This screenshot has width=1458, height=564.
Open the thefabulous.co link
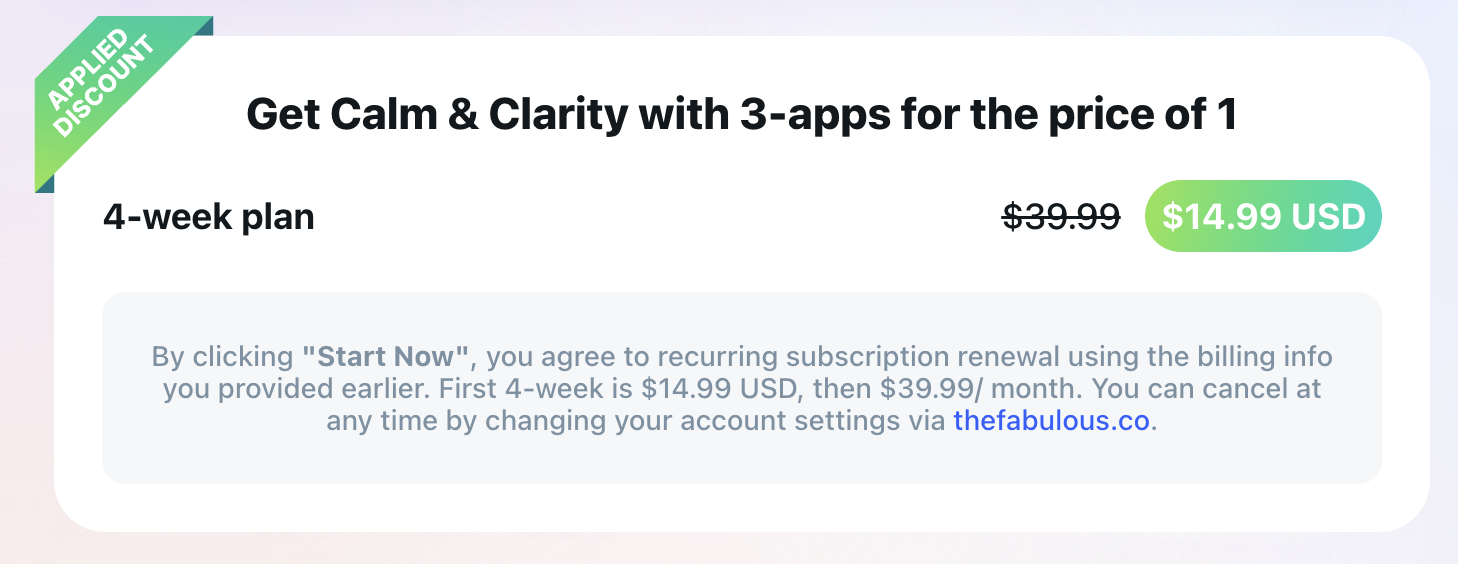pyautogui.click(x=1051, y=420)
